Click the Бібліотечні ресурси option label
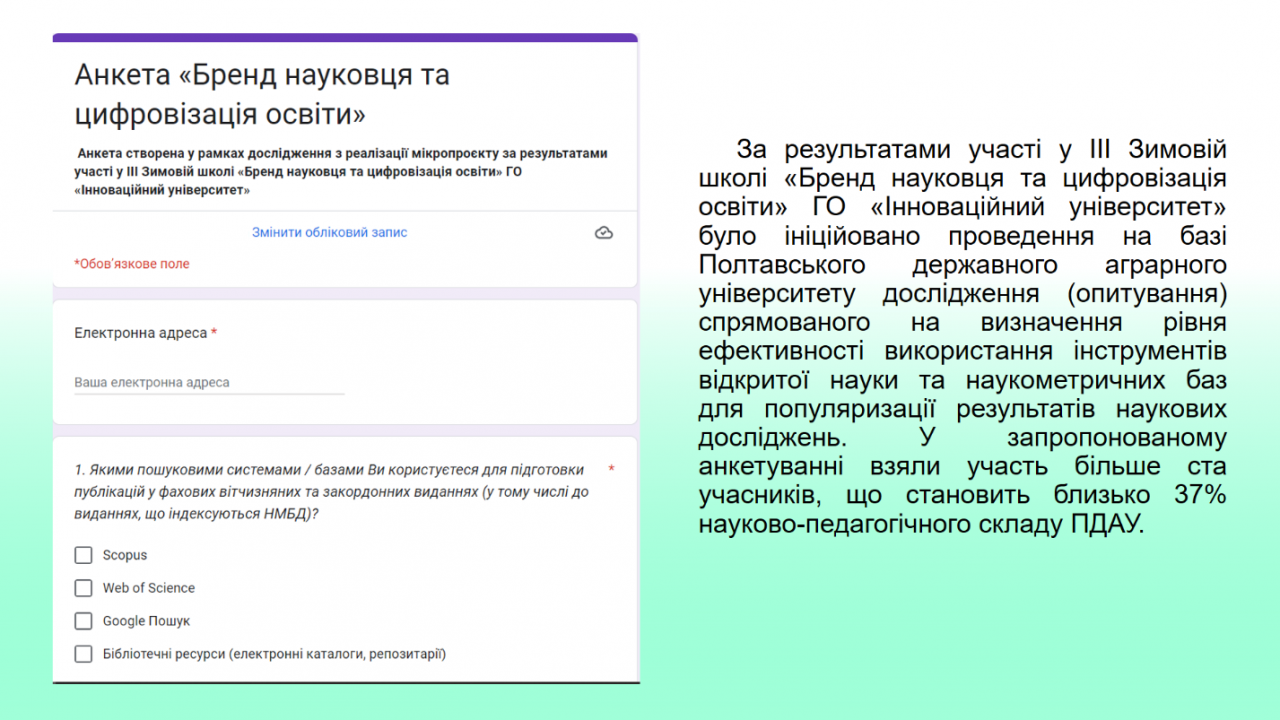1280x720 pixels. (x=274, y=654)
